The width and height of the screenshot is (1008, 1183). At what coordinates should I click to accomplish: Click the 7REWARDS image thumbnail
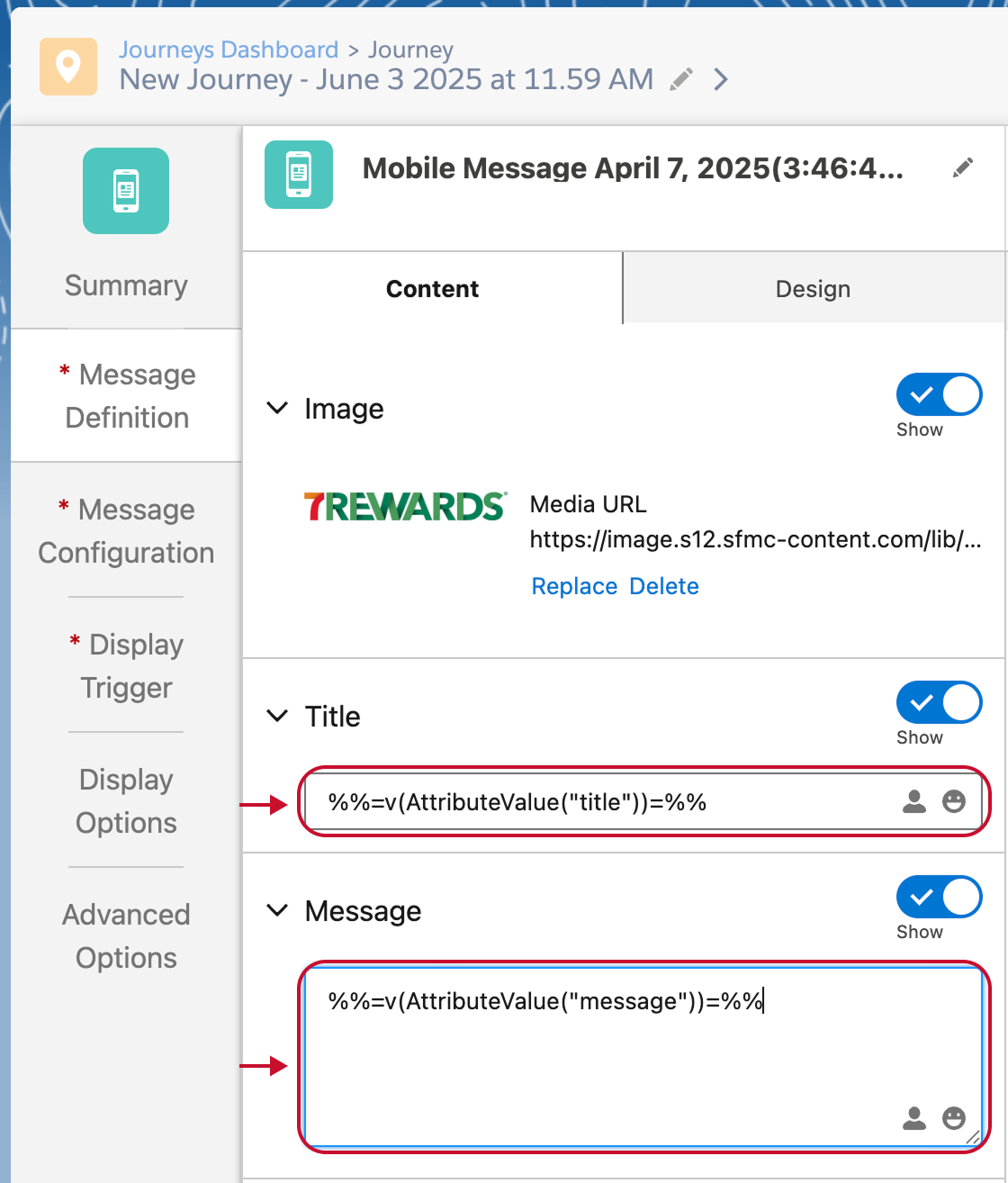[x=405, y=506]
